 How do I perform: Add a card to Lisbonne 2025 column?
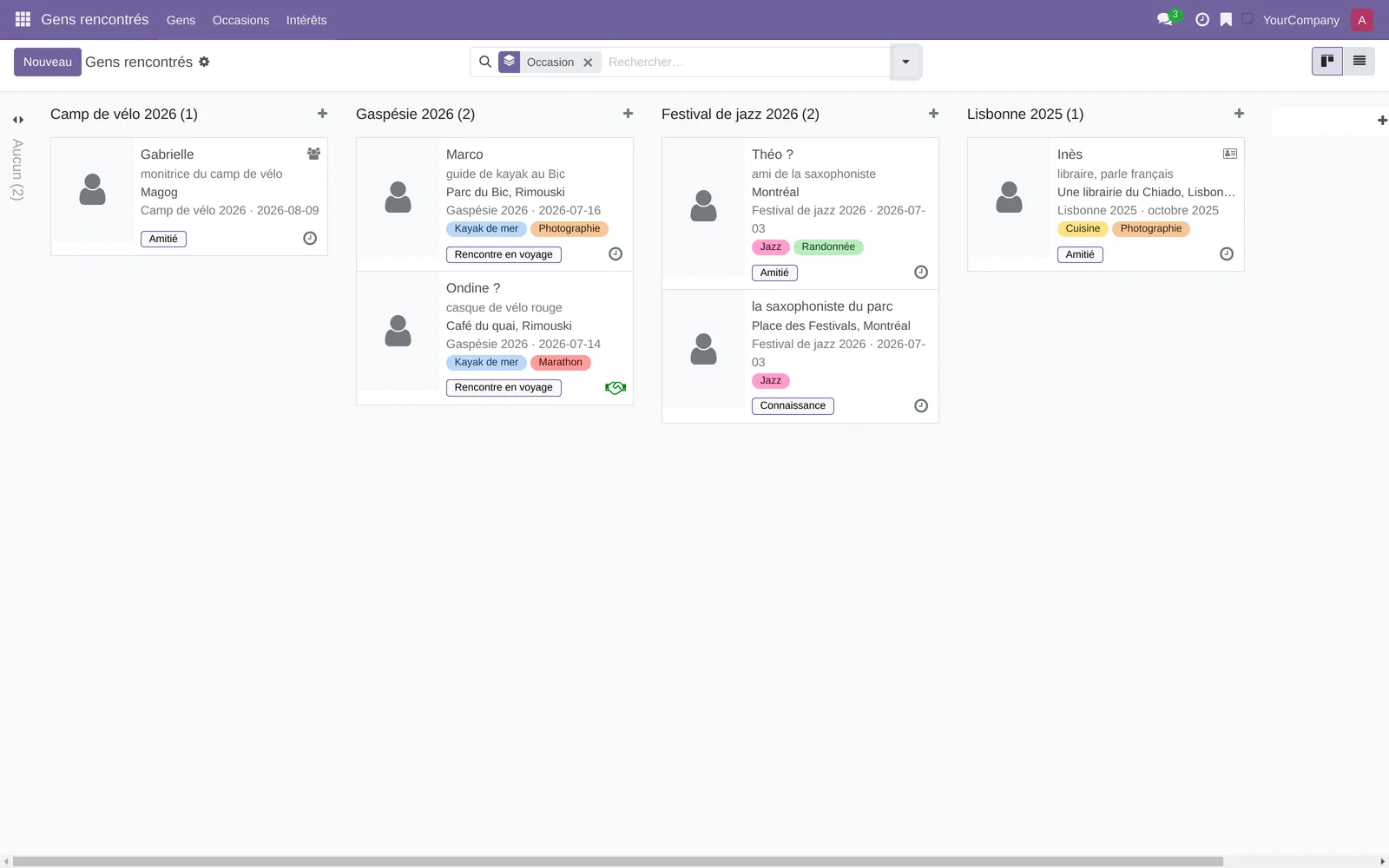point(1239,114)
